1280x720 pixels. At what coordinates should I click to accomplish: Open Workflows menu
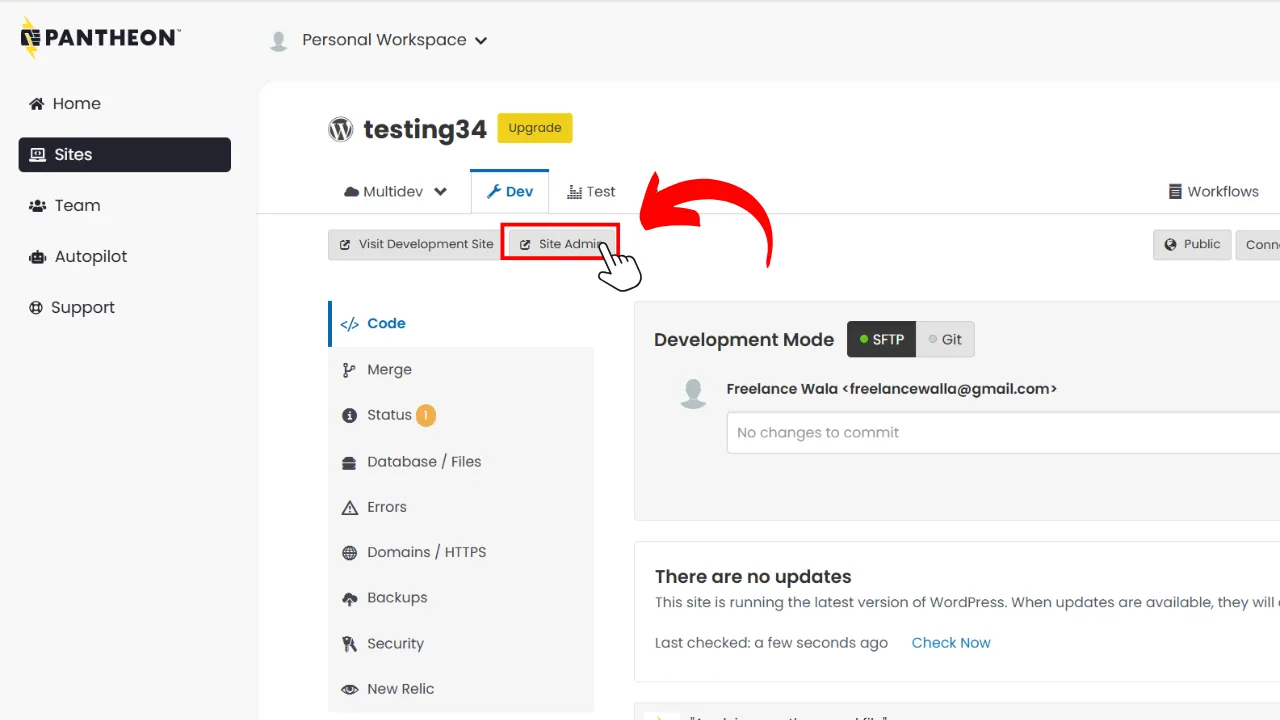1214,192
